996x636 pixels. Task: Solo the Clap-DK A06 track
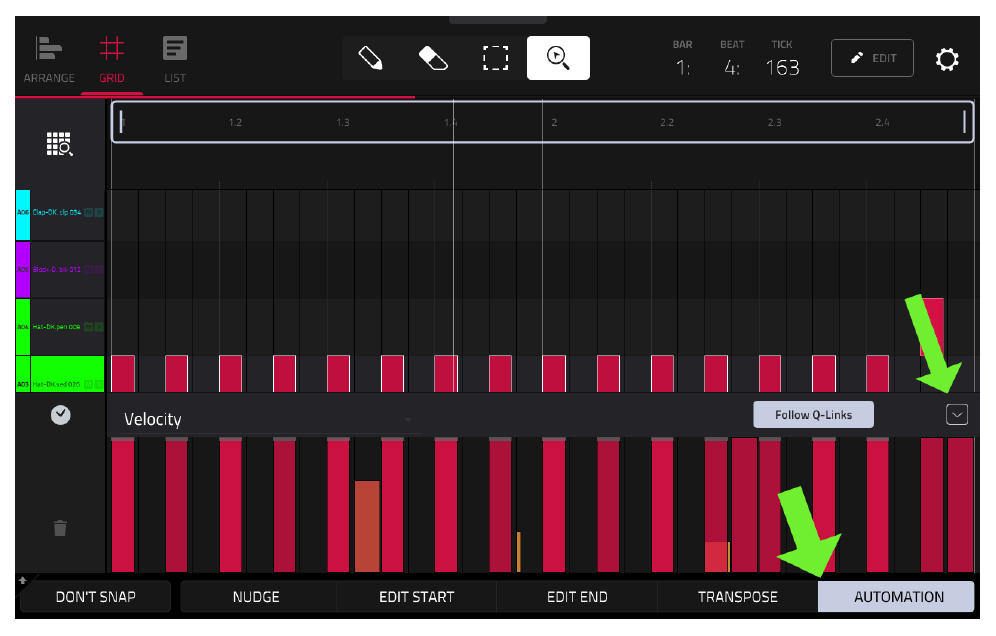98,212
